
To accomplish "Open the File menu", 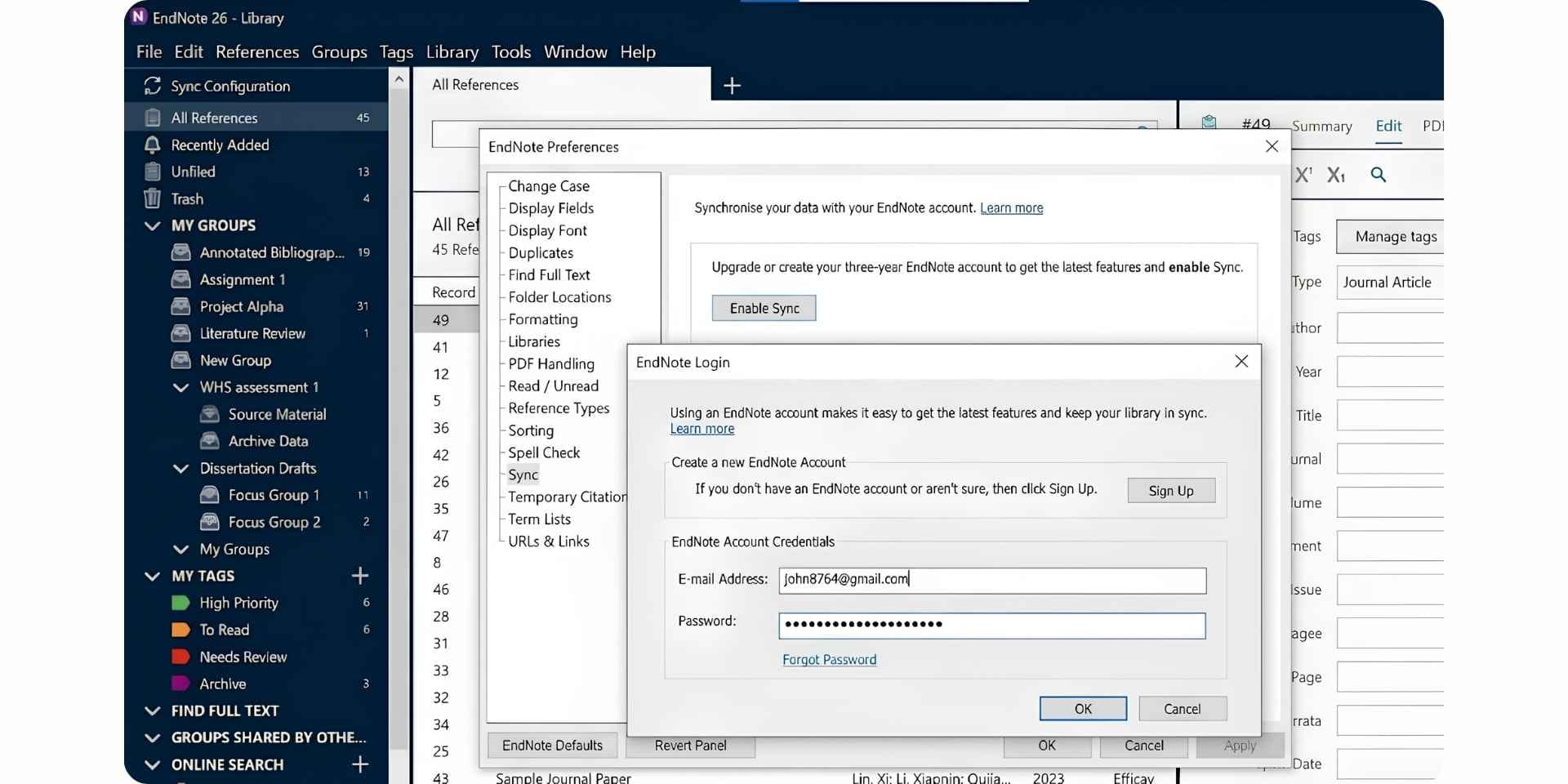I will [x=149, y=51].
